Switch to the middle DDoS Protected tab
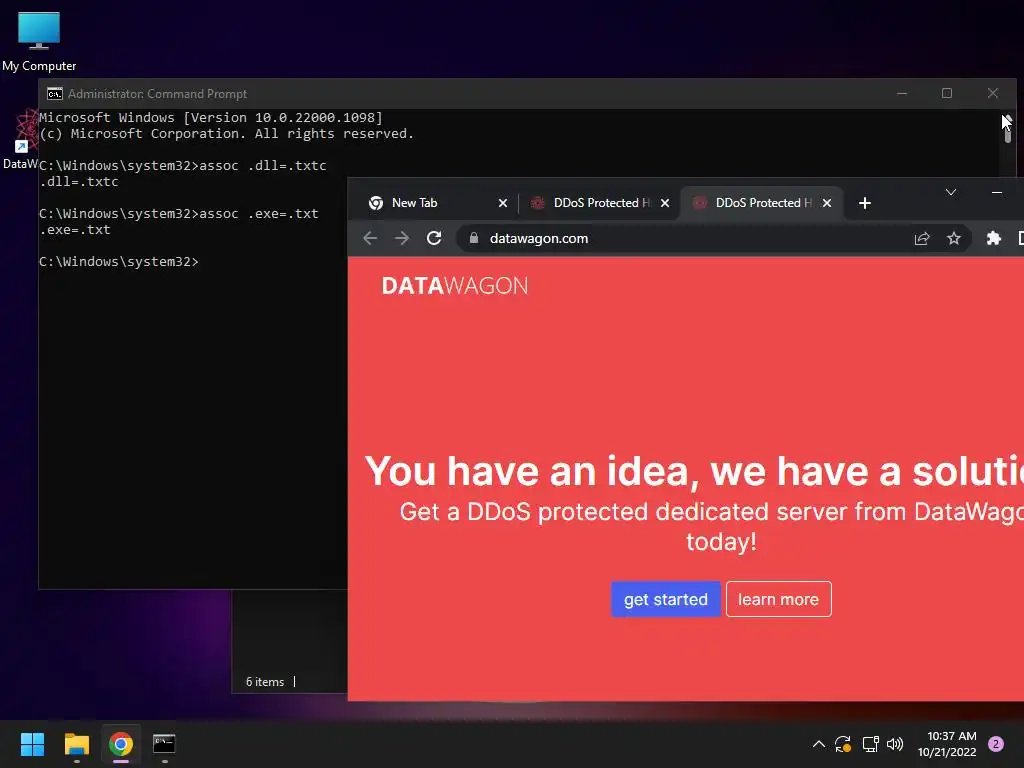This screenshot has height=768, width=1024. [x=599, y=203]
